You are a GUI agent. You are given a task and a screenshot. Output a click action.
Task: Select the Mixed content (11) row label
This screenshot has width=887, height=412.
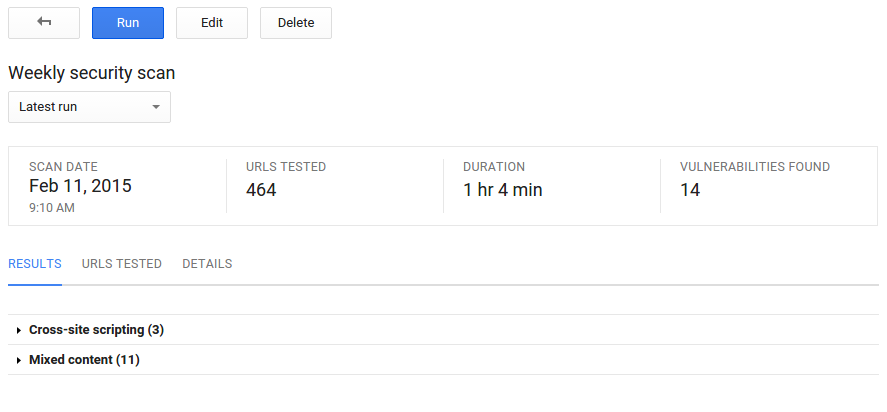[x=84, y=360]
